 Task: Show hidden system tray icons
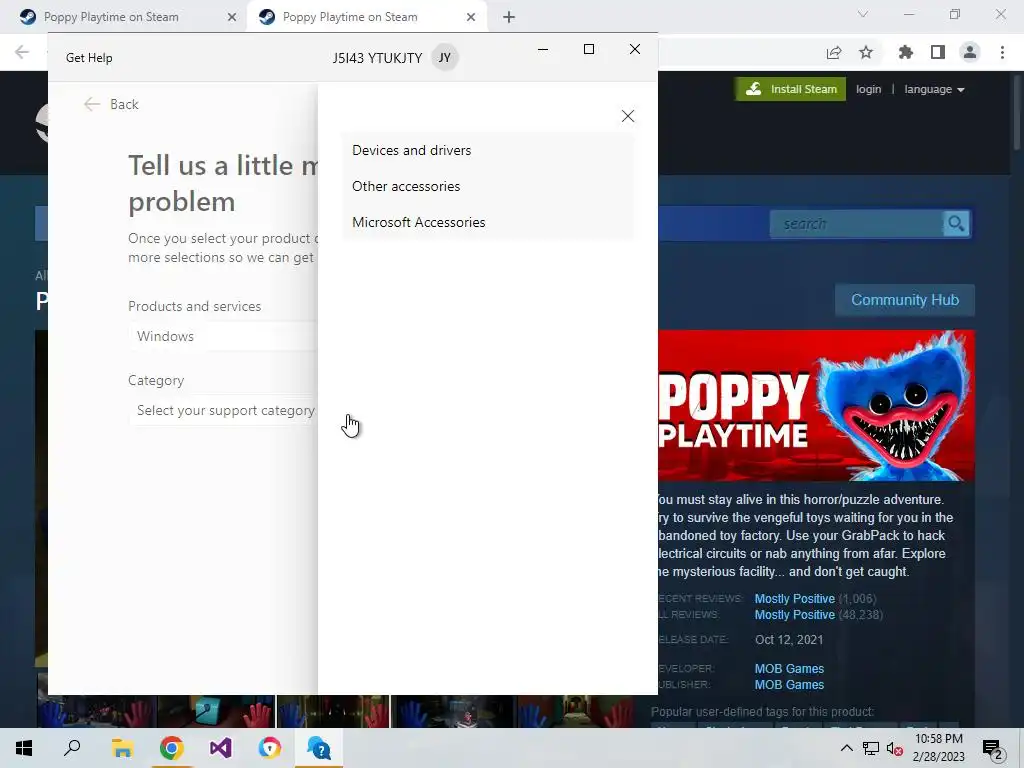(846, 748)
